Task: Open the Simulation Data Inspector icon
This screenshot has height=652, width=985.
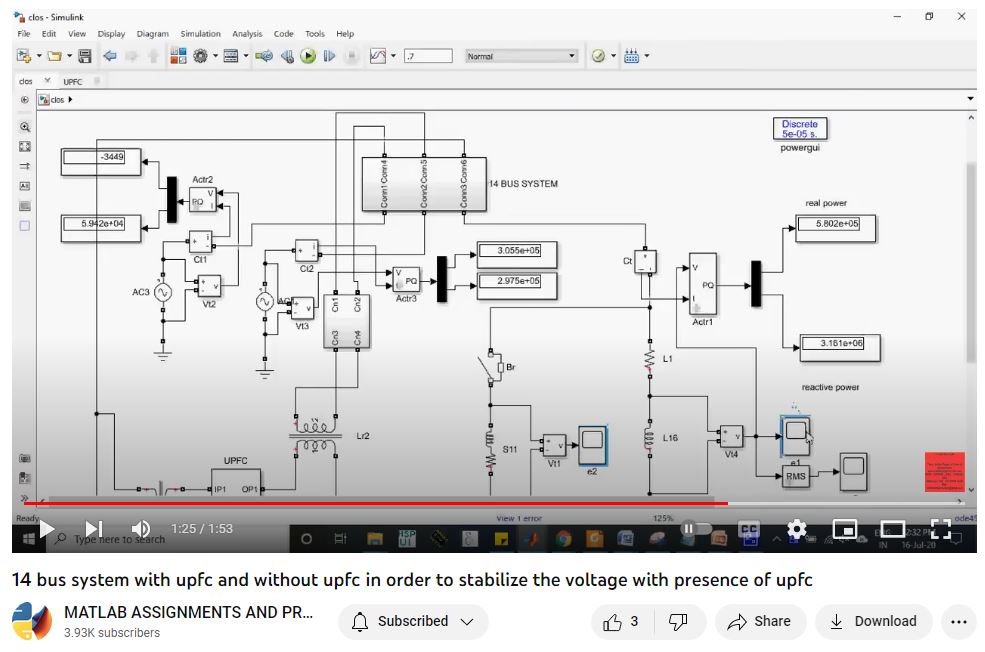Action: [x=378, y=56]
